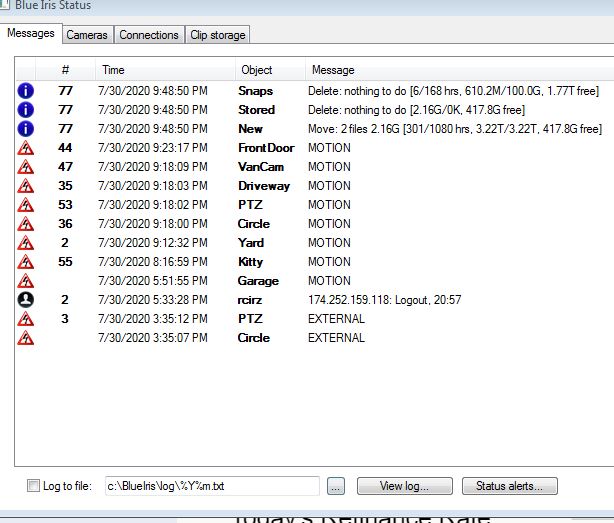
Task: Click alert icon beside Circle 9:18:00 PM
Action: (25, 224)
